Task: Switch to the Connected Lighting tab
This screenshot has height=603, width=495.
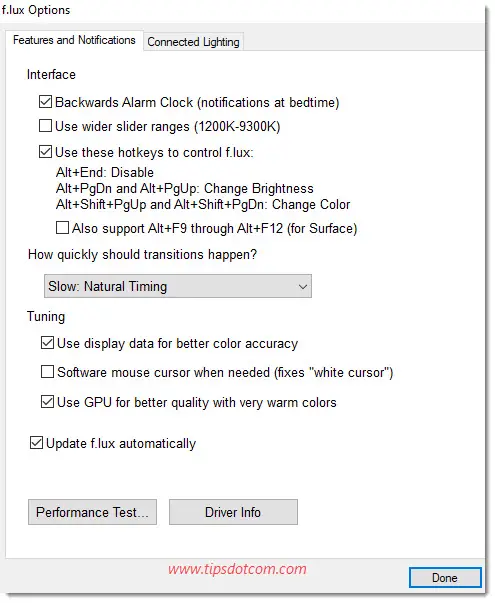Action: click(x=193, y=42)
